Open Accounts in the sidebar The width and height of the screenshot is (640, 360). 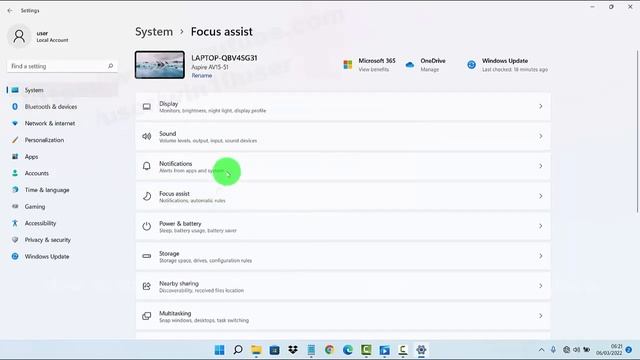coord(62,173)
